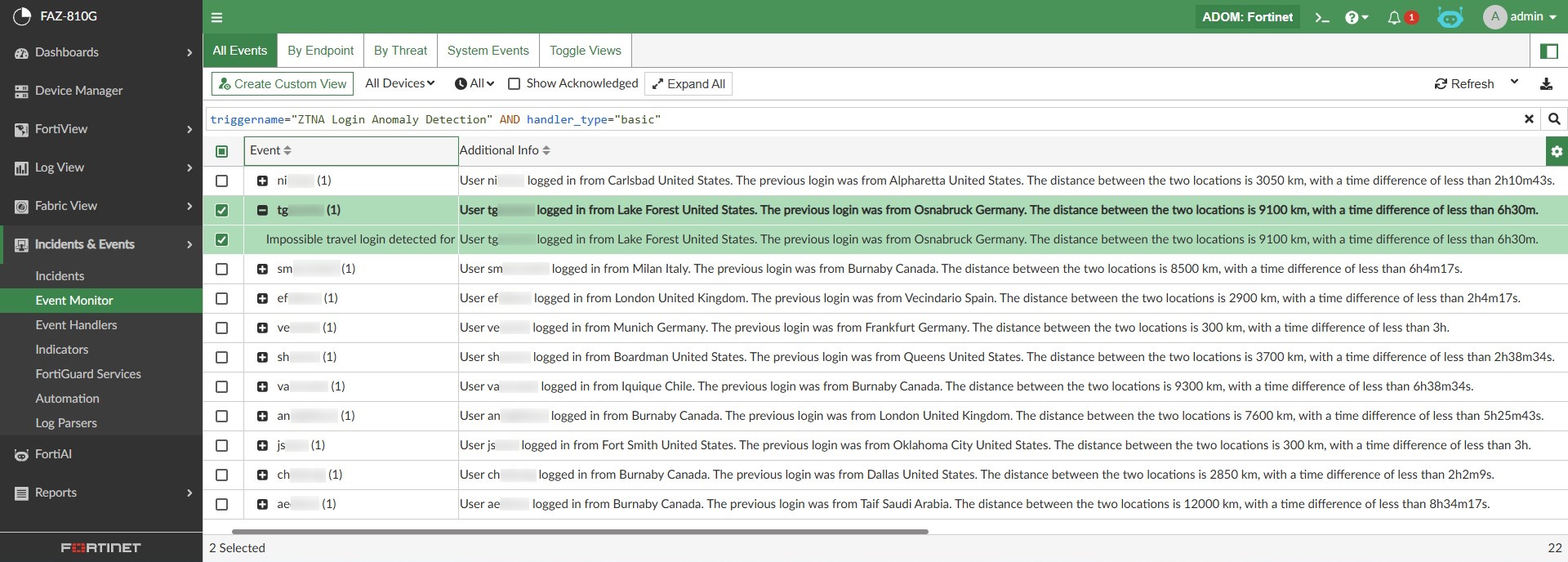The height and width of the screenshot is (562, 1568).
Task: Click the horizontal scrollbar under the table
Action: pyautogui.click(x=580, y=532)
